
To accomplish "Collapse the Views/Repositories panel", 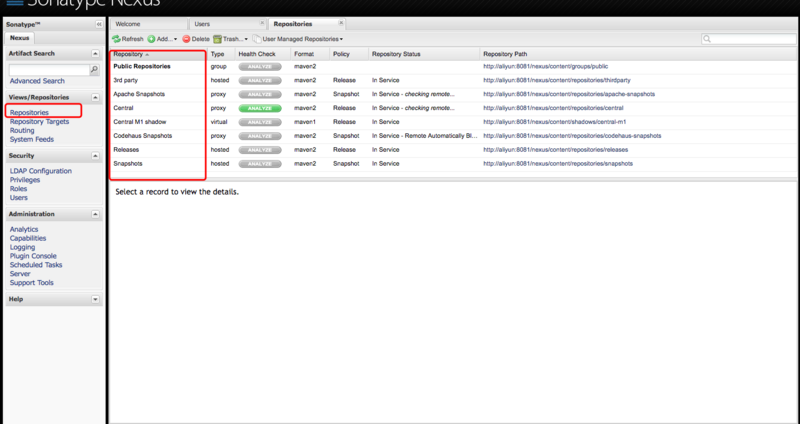I will 95,97.
